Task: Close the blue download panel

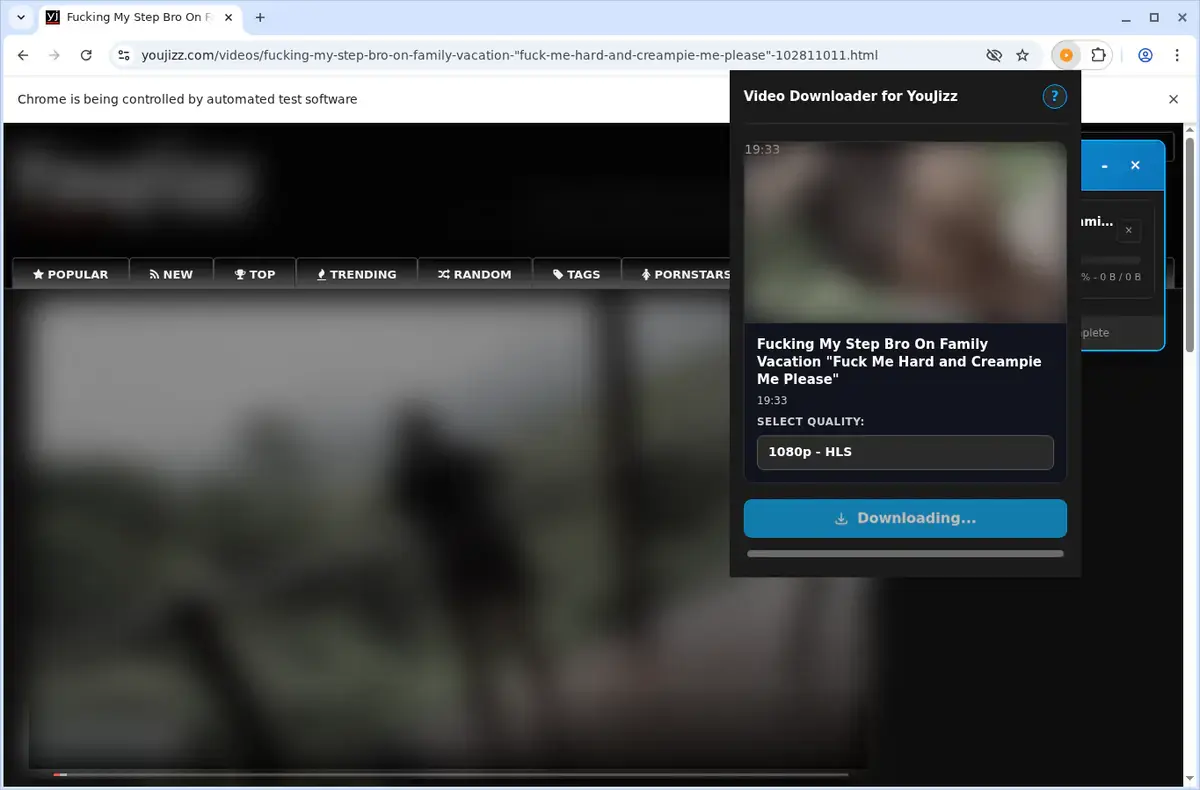Action: 1135,165
